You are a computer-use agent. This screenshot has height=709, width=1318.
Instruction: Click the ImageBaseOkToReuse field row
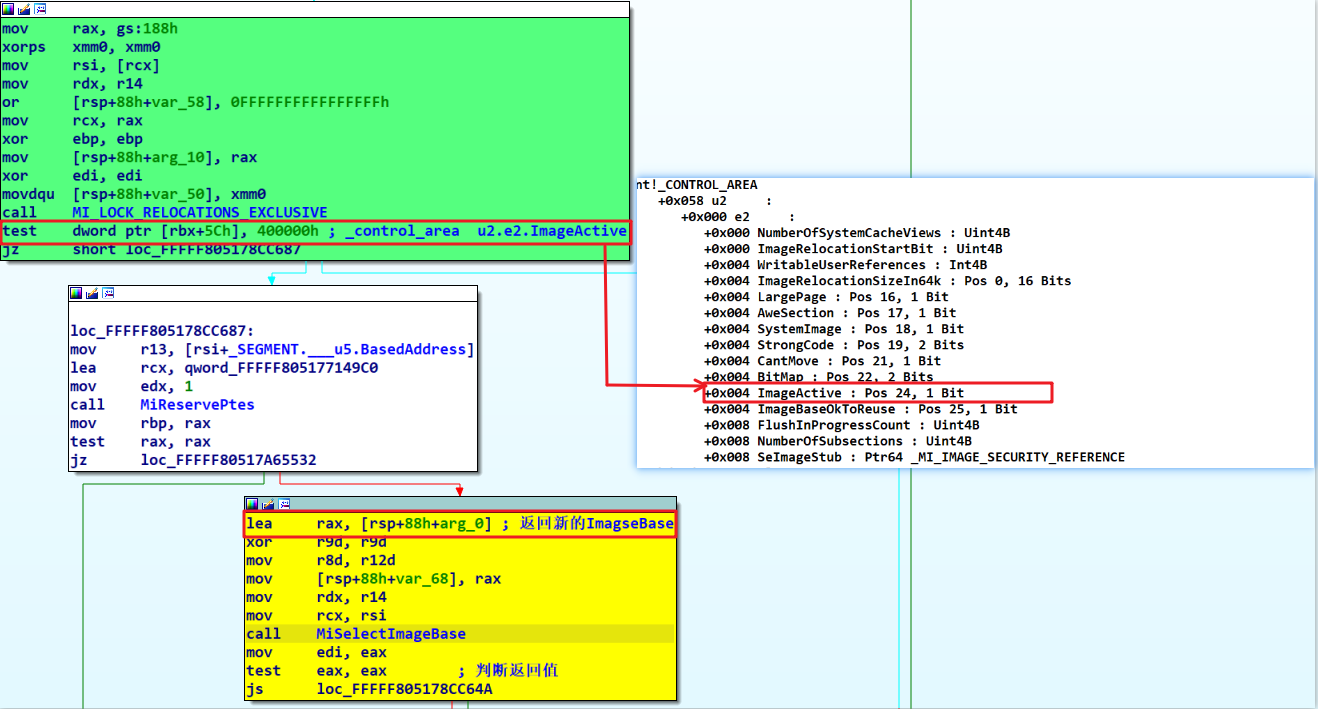(x=861, y=409)
